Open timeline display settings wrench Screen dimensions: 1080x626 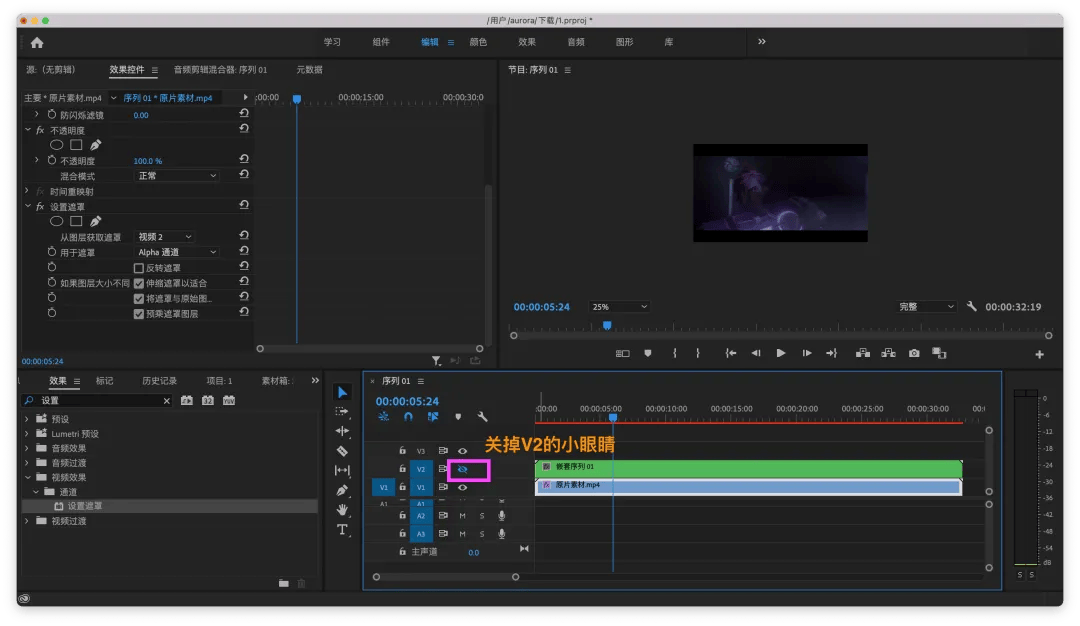(x=482, y=417)
